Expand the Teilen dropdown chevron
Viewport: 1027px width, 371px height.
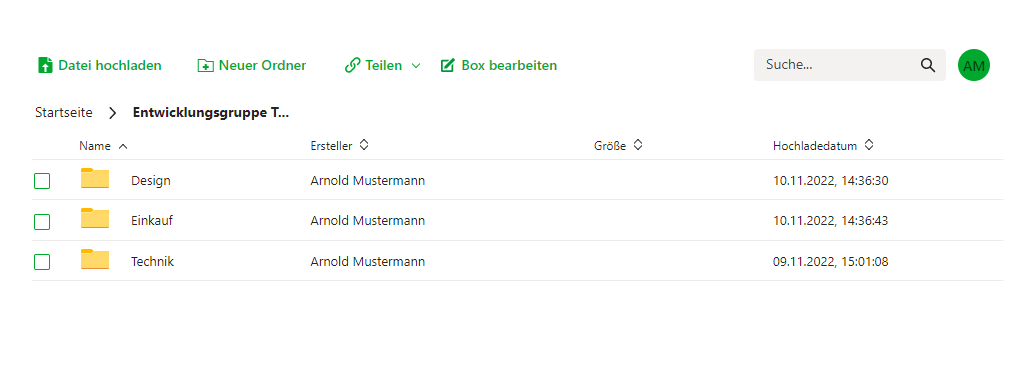click(x=416, y=66)
